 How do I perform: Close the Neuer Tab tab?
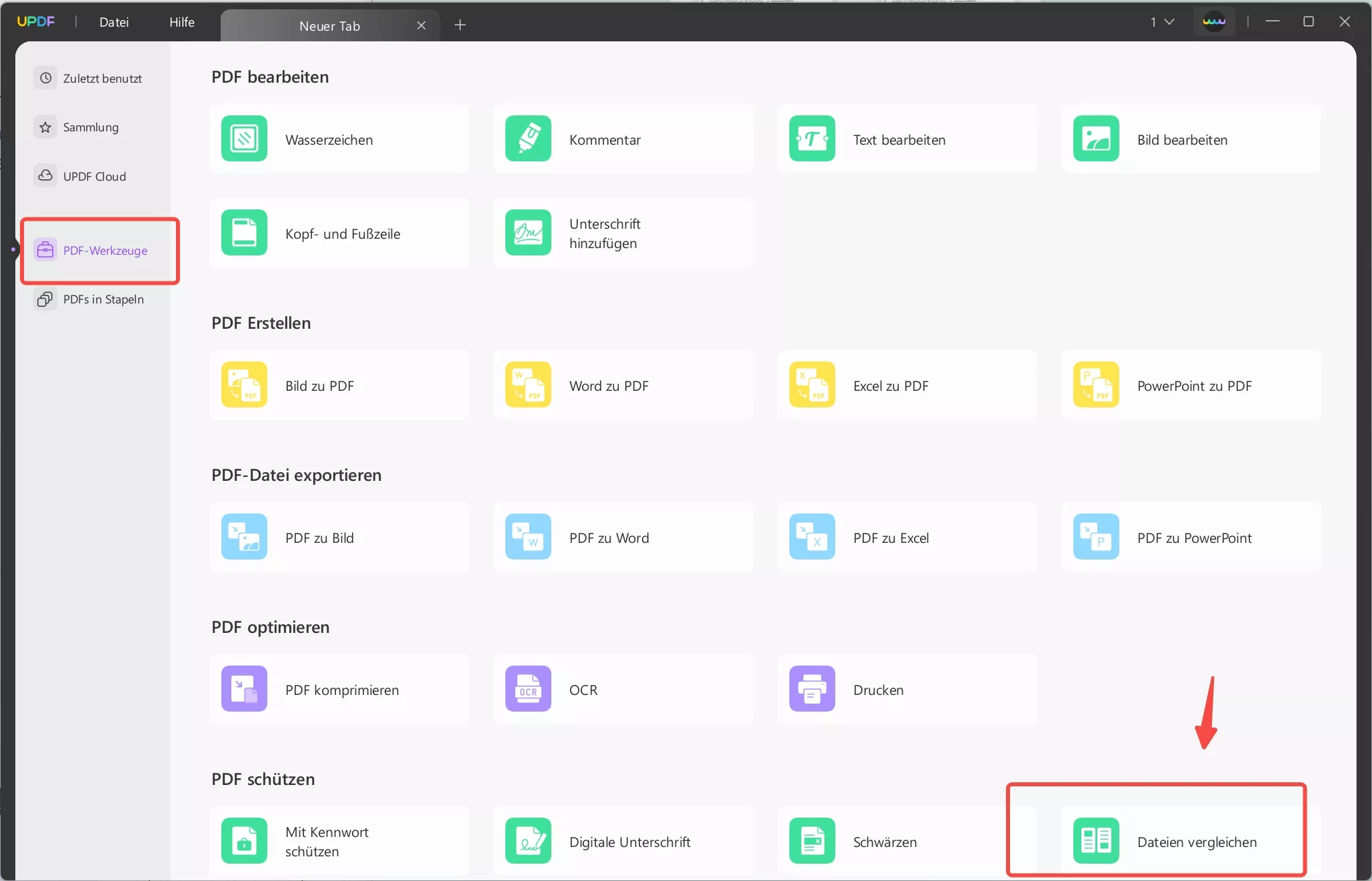(421, 25)
